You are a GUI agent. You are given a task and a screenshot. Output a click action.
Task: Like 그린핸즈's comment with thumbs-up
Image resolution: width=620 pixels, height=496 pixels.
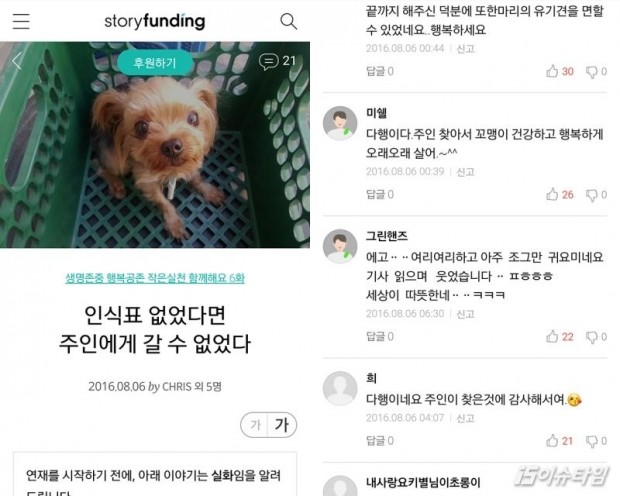[552, 337]
